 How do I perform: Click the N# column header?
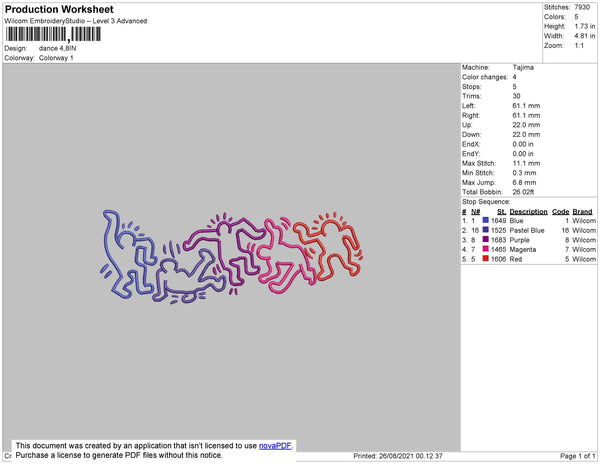[476, 212]
